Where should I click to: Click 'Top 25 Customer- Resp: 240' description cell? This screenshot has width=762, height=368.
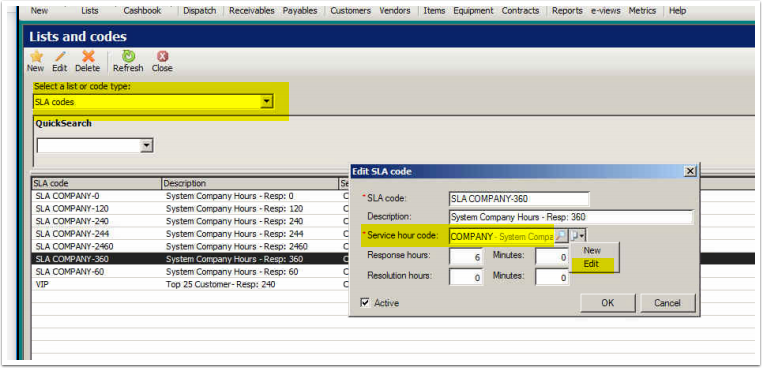click(221, 284)
